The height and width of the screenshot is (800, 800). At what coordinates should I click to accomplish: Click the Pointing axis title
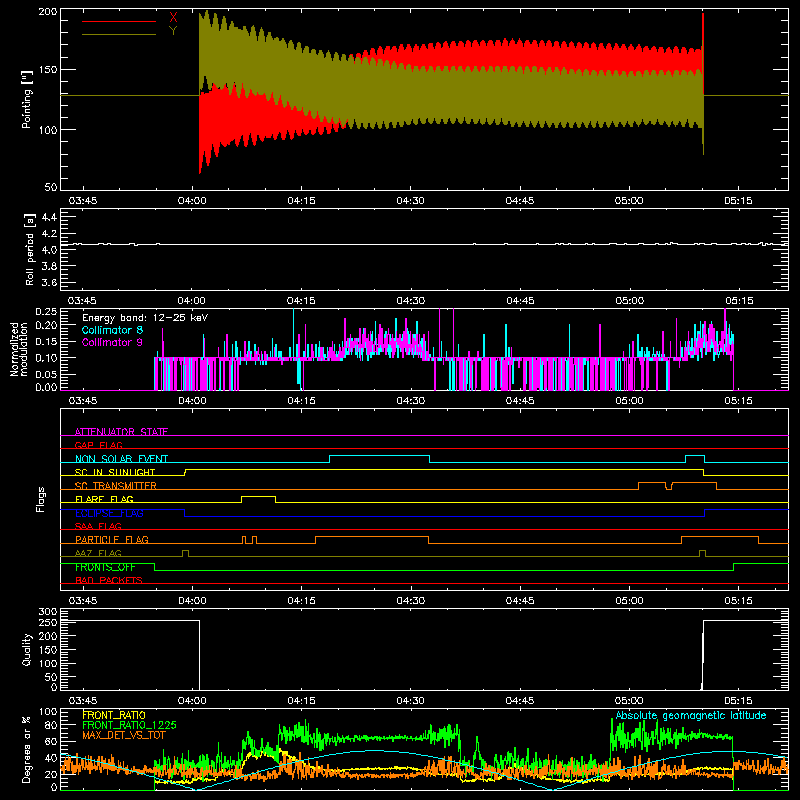click(27, 99)
